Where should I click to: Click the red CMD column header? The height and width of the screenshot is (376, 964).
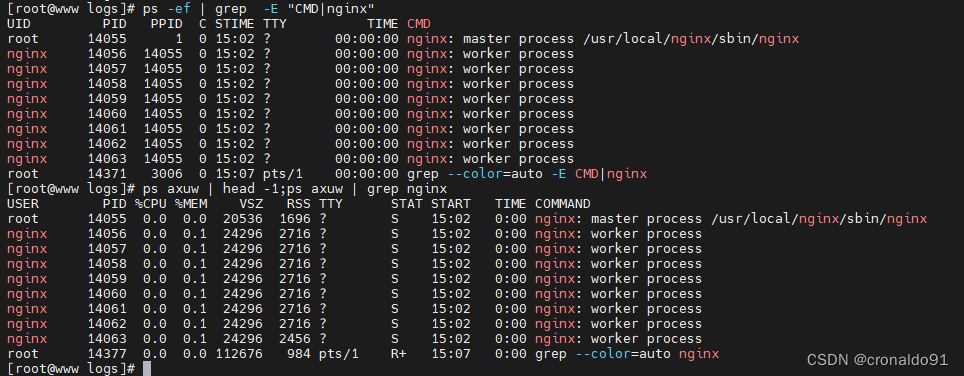click(x=419, y=24)
